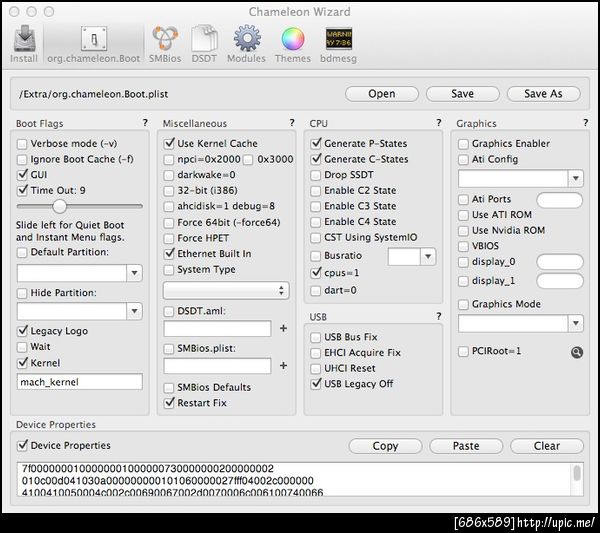Click the USB help question mark
Screen dimensions: 600x533
(x=439, y=316)
